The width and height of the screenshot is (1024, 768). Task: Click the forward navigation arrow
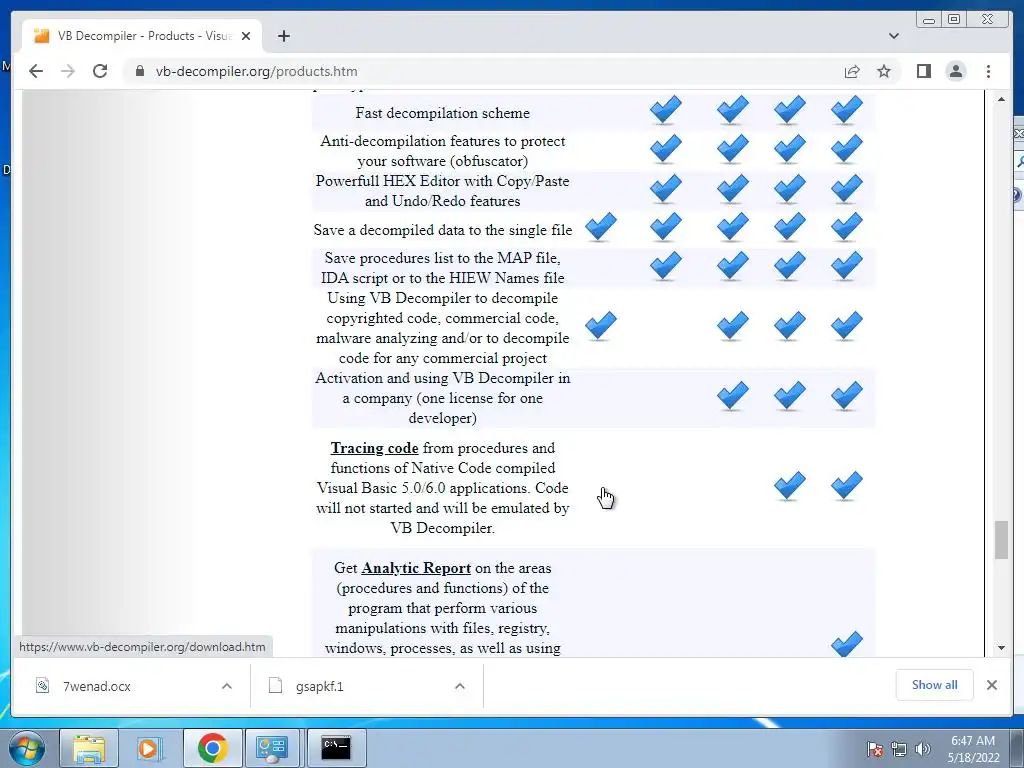tap(68, 71)
